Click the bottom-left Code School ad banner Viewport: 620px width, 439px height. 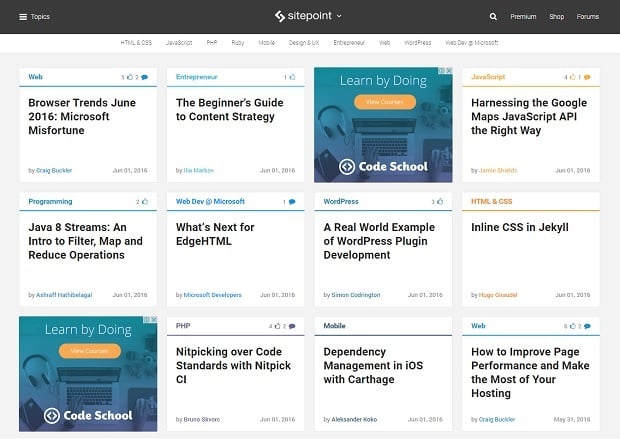click(x=88, y=373)
